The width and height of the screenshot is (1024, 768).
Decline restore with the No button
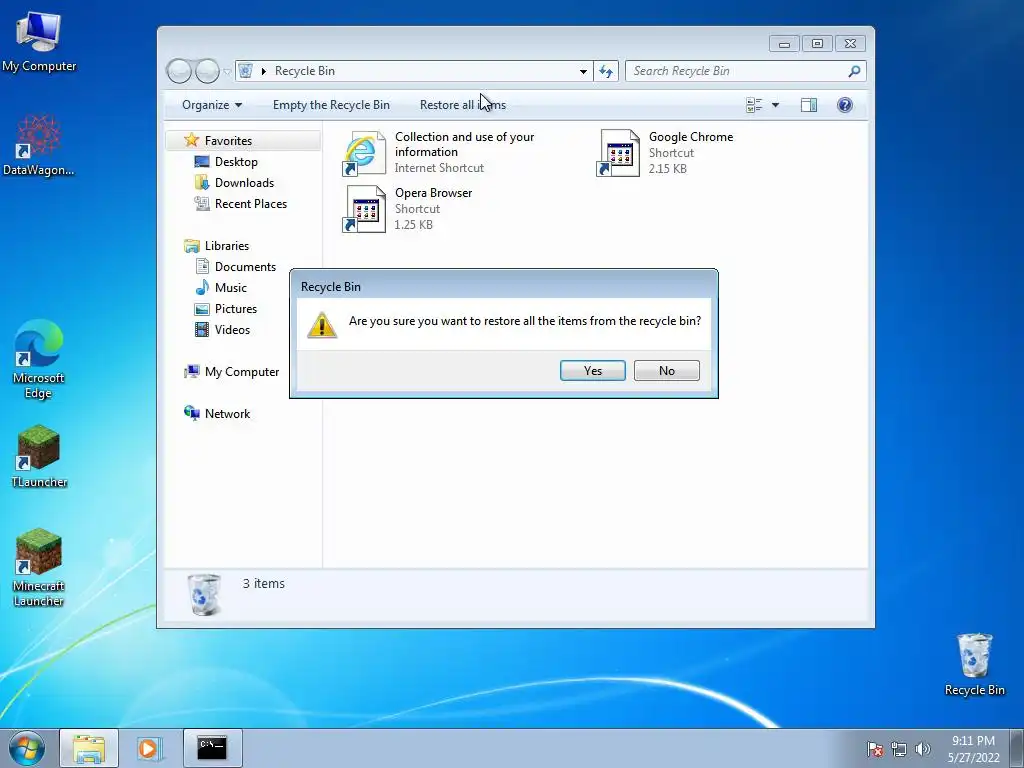click(666, 370)
